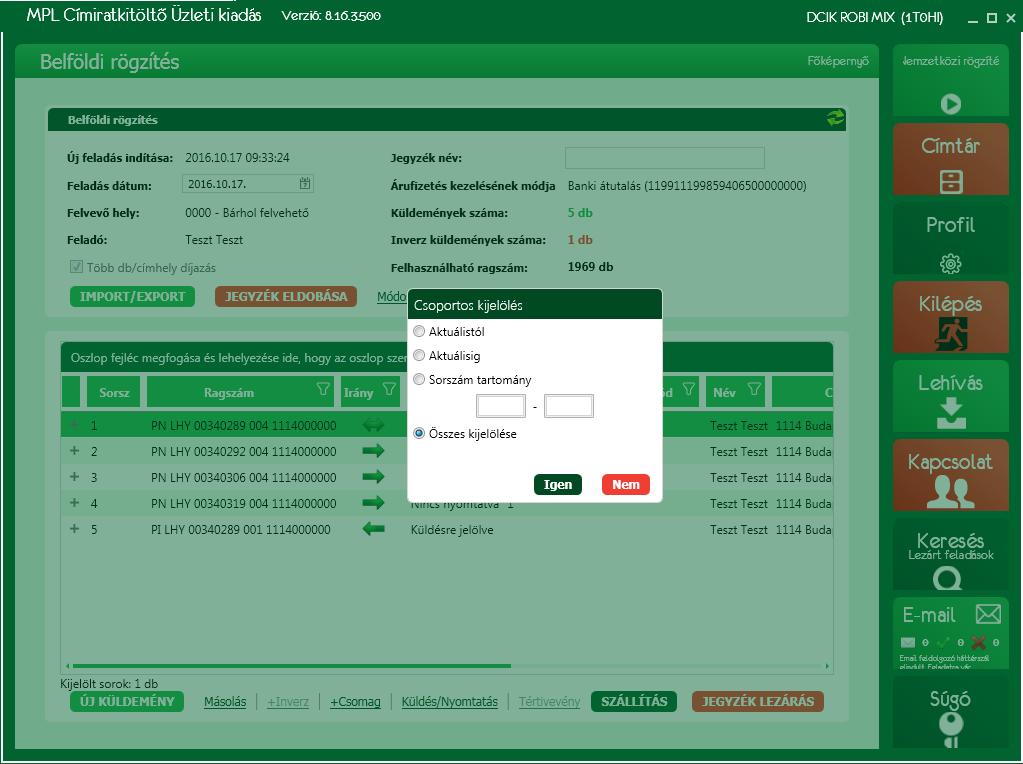Image resolution: width=1023 pixels, height=764 pixels.
Task: Toggle the Több db/címhely díjazás checkbox
Action: pos(76,267)
